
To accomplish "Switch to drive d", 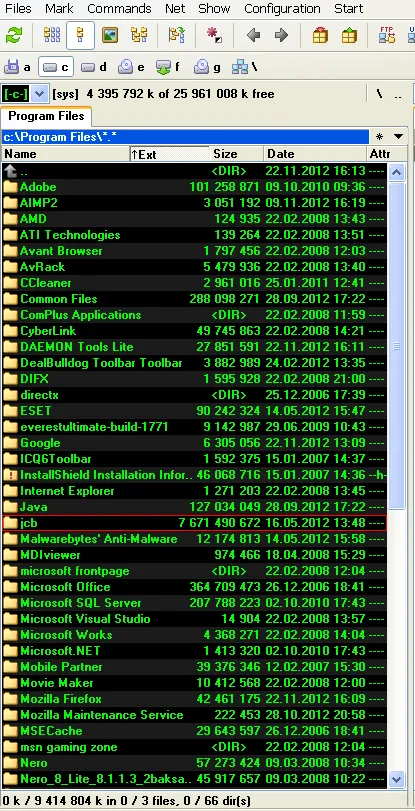I will (x=94, y=67).
